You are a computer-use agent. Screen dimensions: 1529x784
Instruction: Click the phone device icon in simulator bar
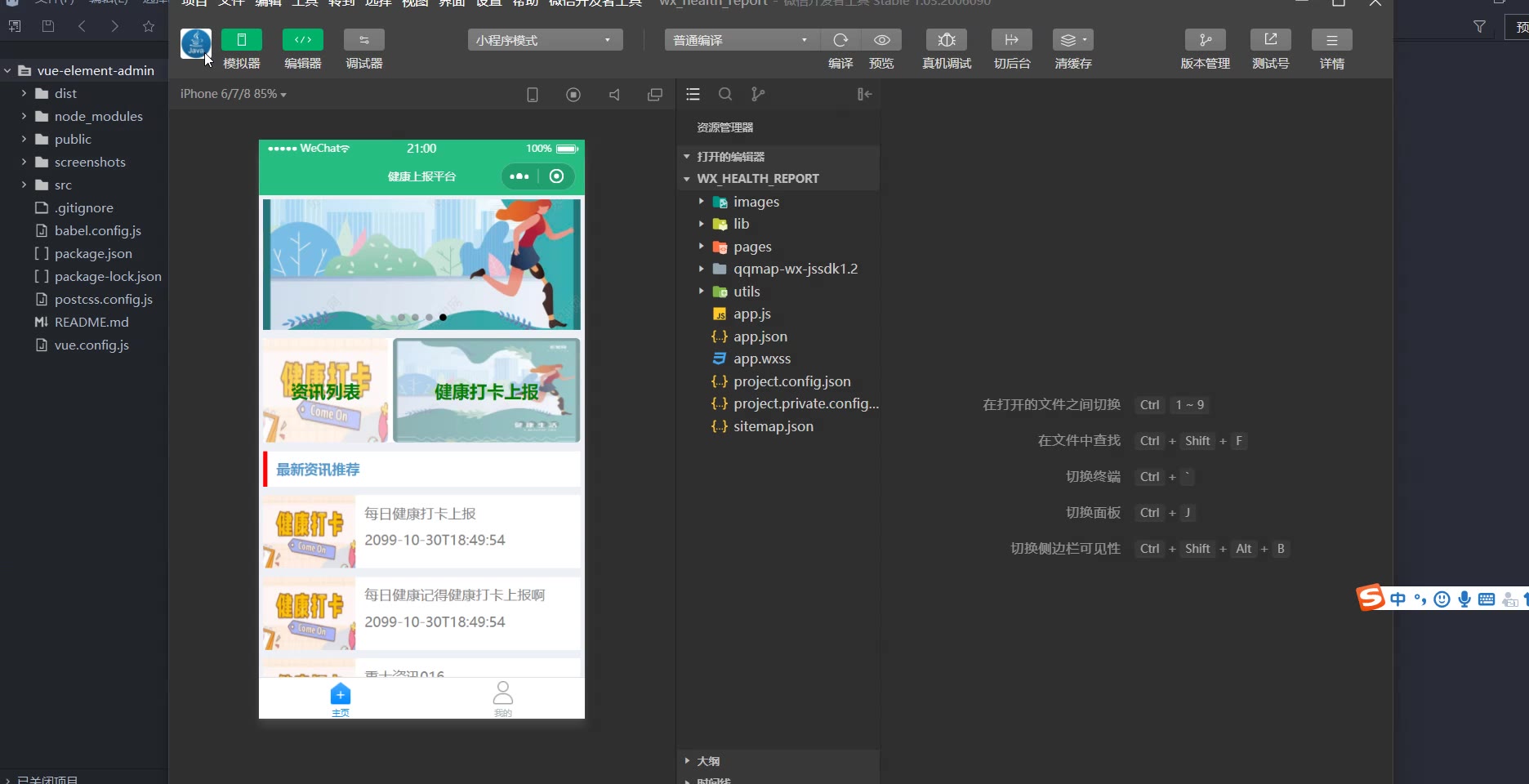[533, 95]
